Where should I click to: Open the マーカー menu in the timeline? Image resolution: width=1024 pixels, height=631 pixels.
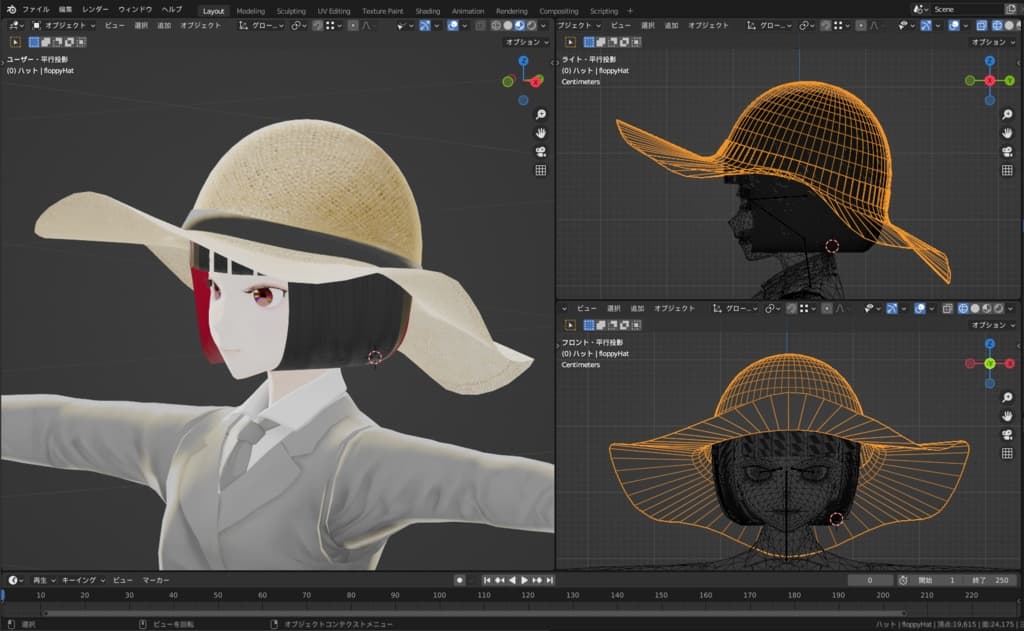point(155,580)
